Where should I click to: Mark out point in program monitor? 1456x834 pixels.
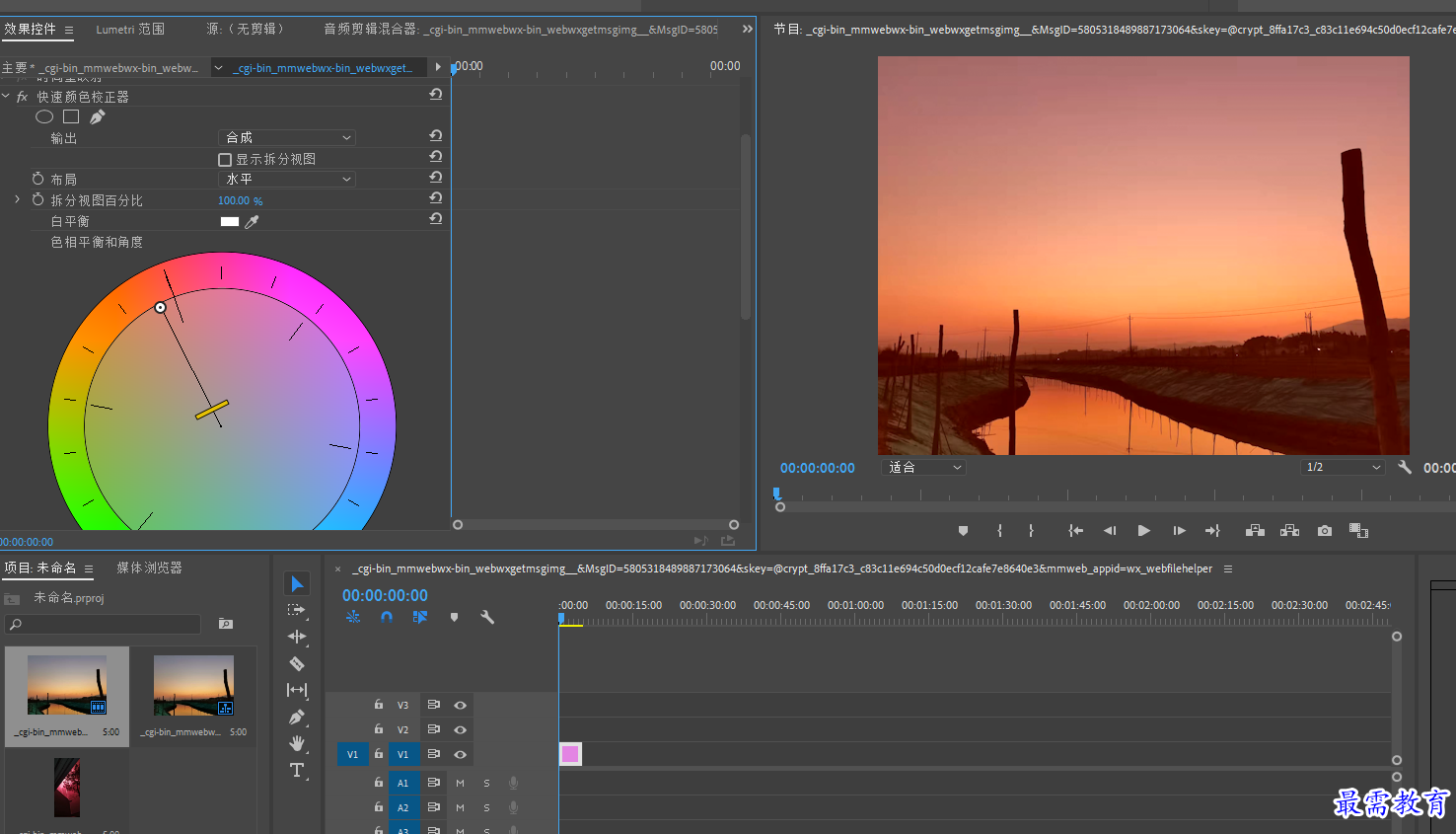[x=1031, y=531]
